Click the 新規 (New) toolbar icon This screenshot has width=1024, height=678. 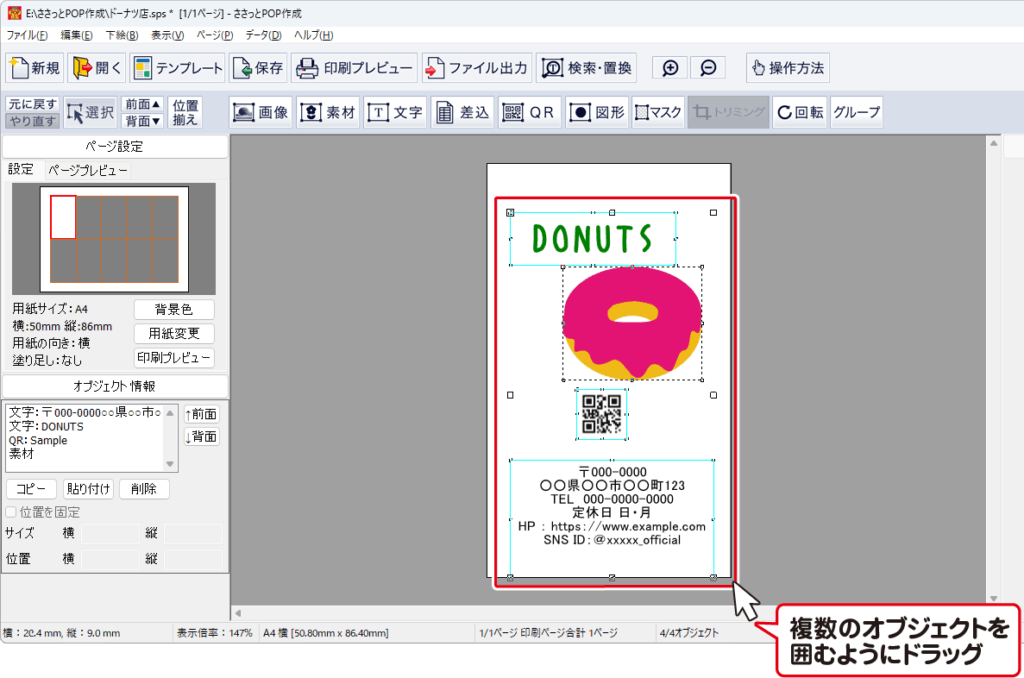tap(35, 68)
